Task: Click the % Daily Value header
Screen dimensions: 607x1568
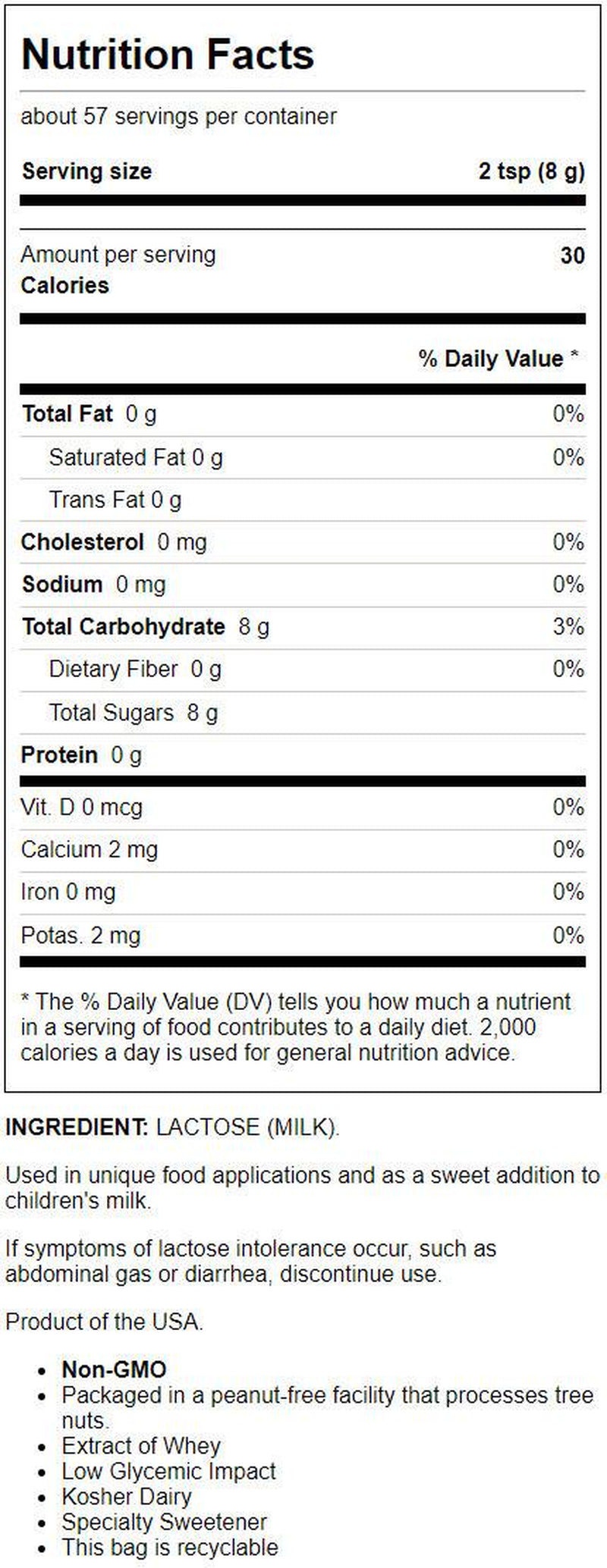Action: click(498, 359)
